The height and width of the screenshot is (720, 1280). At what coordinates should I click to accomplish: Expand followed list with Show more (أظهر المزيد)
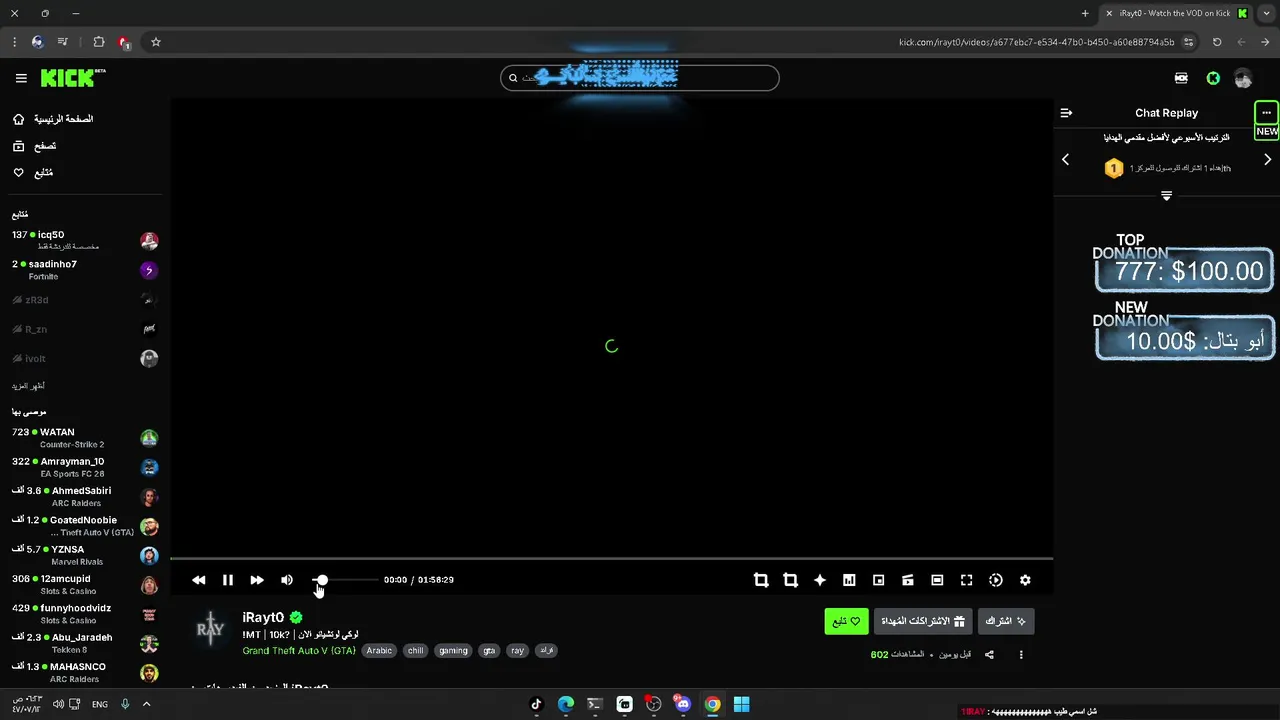coord(28,386)
